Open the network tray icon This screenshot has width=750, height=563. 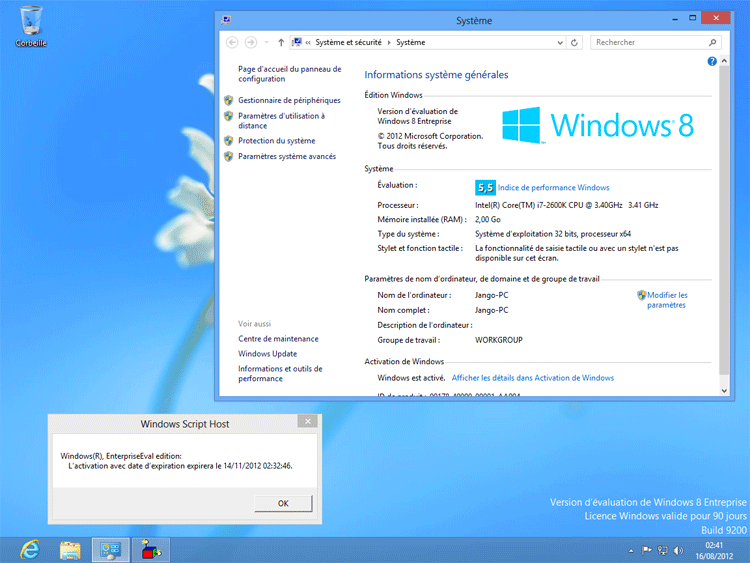(x=662, y=551)
